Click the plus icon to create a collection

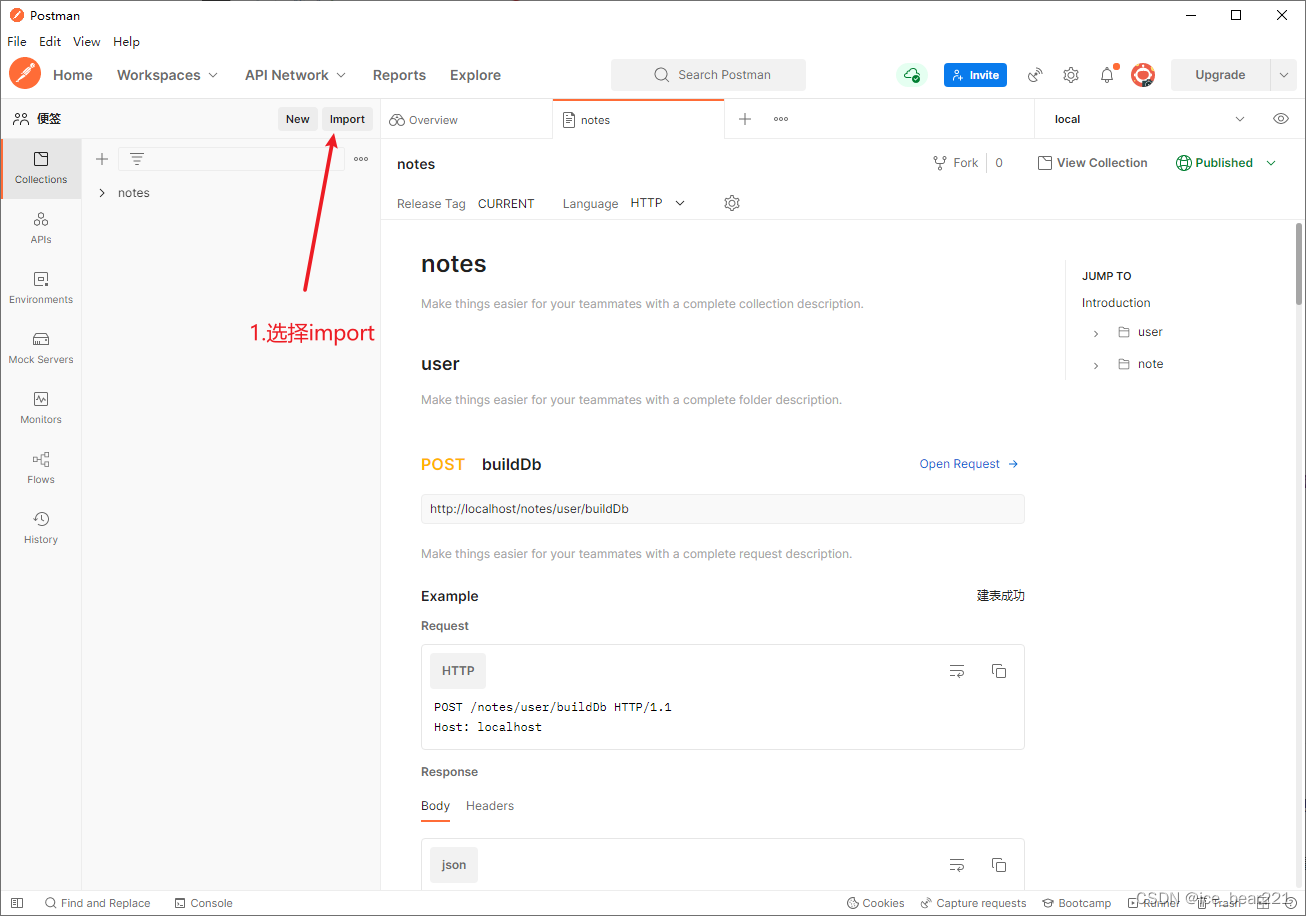click(102, 159)
